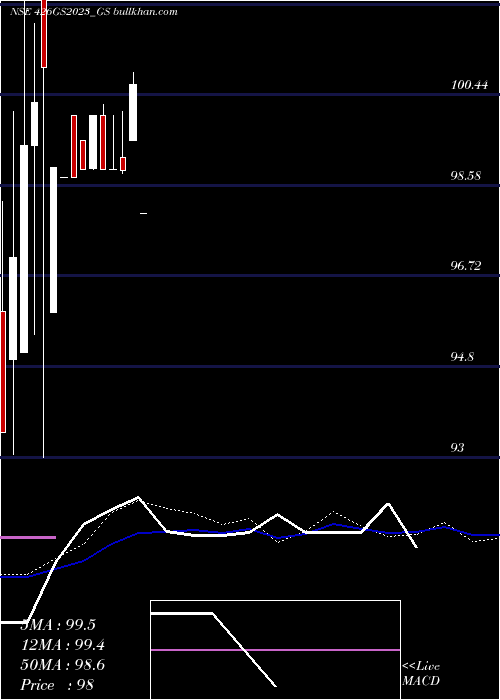Click the 98.58 price level label
The height and width of the screenshot is (700, 500).
click(x=466, y=176)
